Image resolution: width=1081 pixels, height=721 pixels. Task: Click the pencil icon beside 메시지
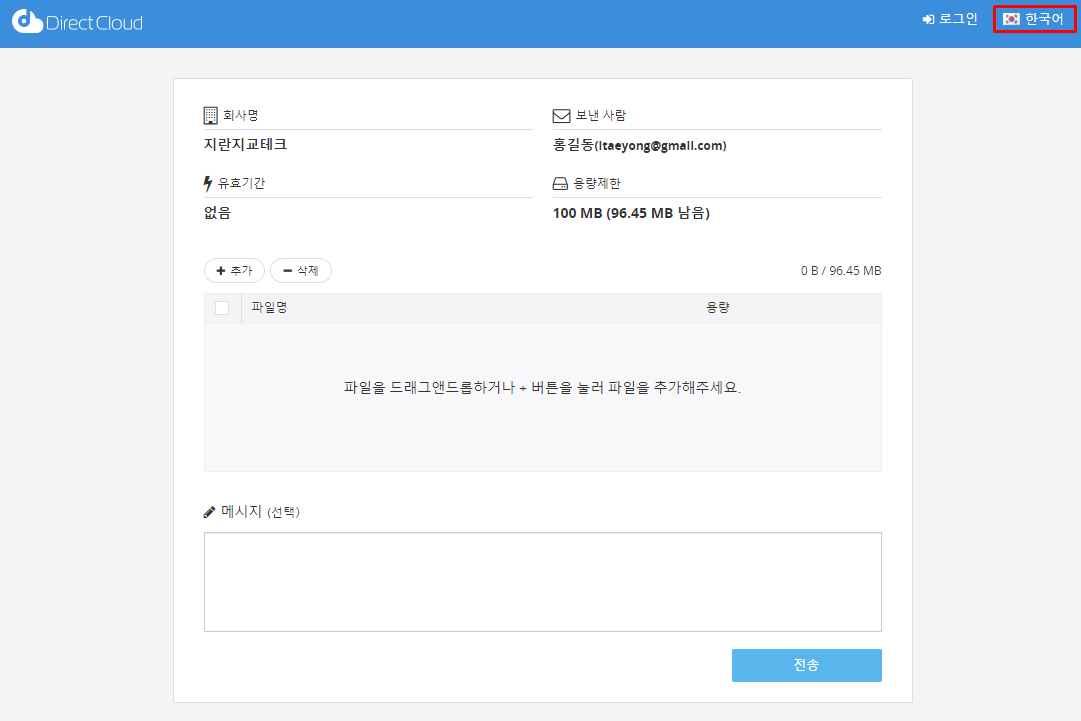click(x=209, y=512)
